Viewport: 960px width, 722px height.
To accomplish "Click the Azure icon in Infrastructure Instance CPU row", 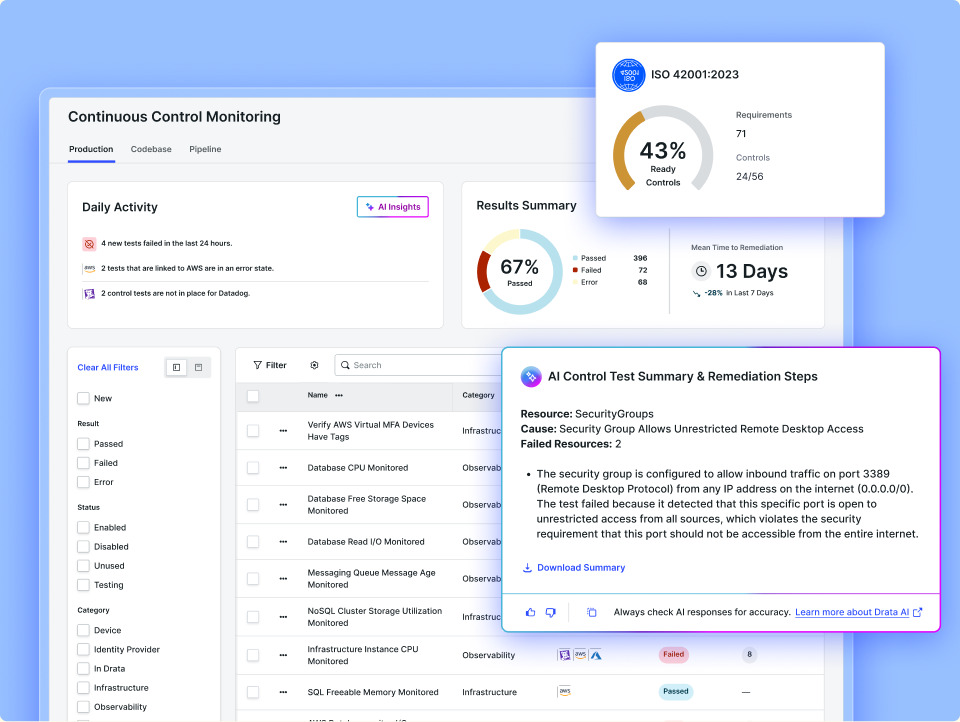I will click(x=596, y=655).
